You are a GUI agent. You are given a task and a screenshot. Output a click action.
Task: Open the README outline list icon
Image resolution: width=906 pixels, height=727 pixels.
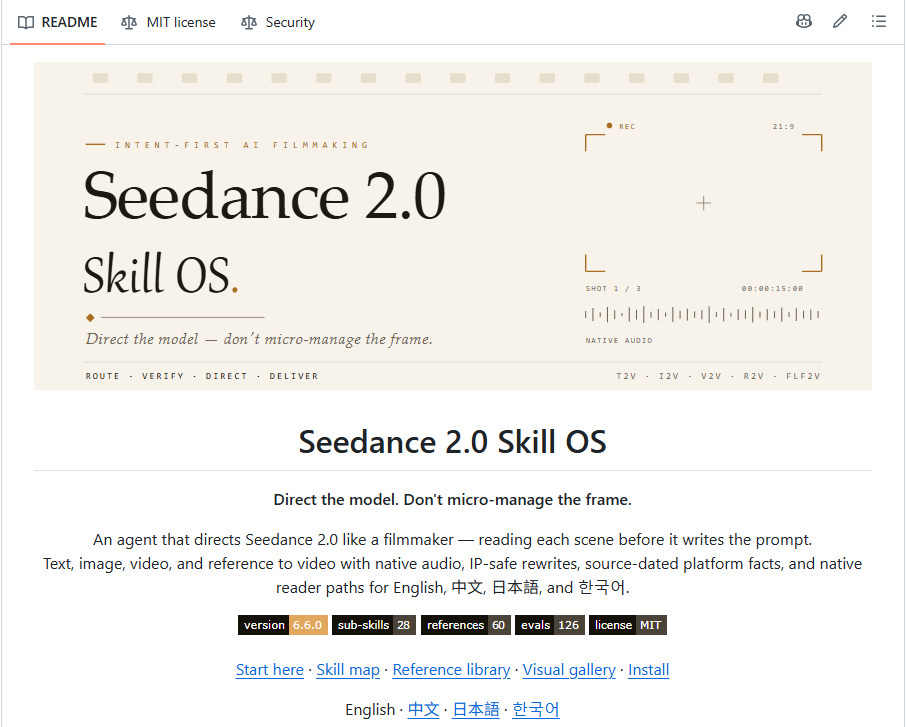(x=878, y=22)
